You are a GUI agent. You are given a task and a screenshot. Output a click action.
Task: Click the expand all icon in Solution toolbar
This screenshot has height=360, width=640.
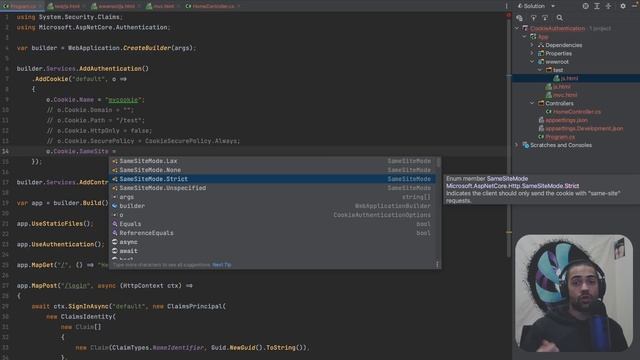(597, 6)
